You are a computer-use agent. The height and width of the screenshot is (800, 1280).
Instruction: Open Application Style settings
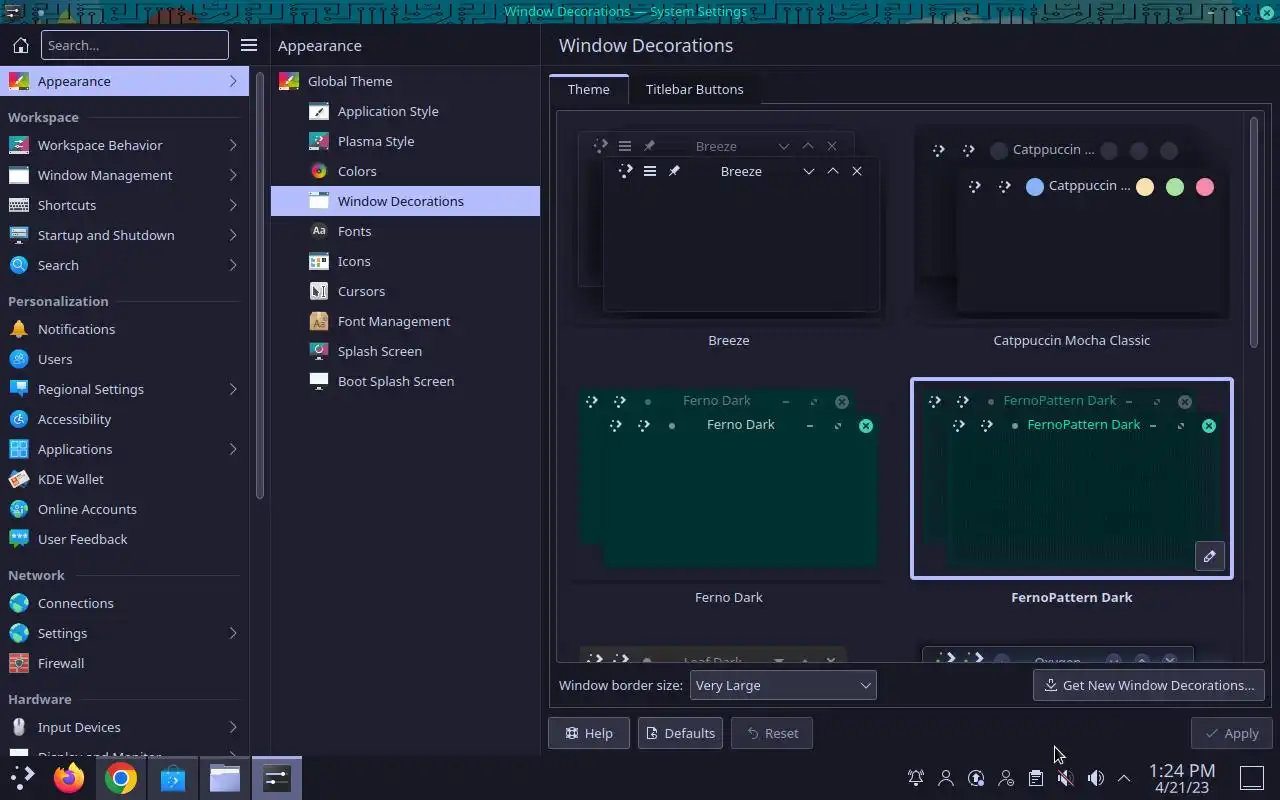pos(405,111)
